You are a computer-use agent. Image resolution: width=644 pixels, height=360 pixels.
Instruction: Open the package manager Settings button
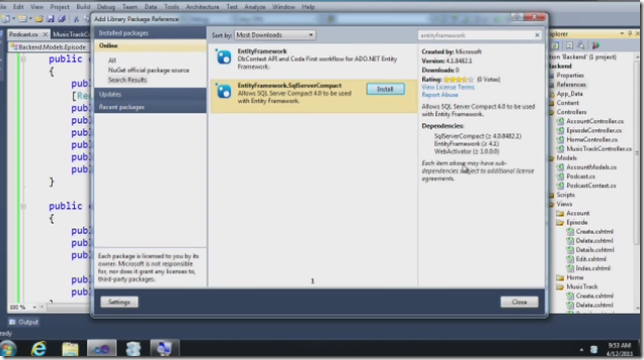119,302
